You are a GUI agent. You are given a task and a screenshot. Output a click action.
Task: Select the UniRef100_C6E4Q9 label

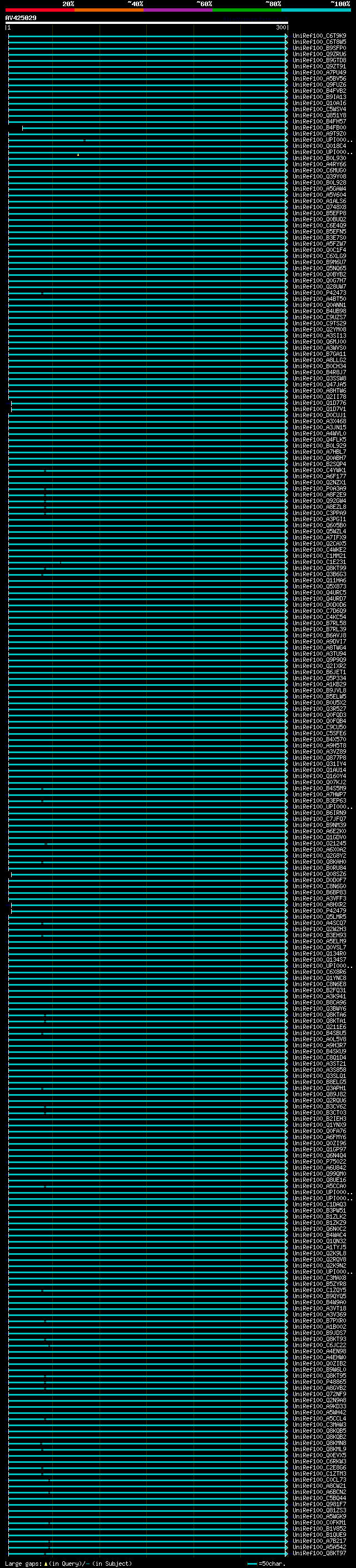[x=319, y=226]
